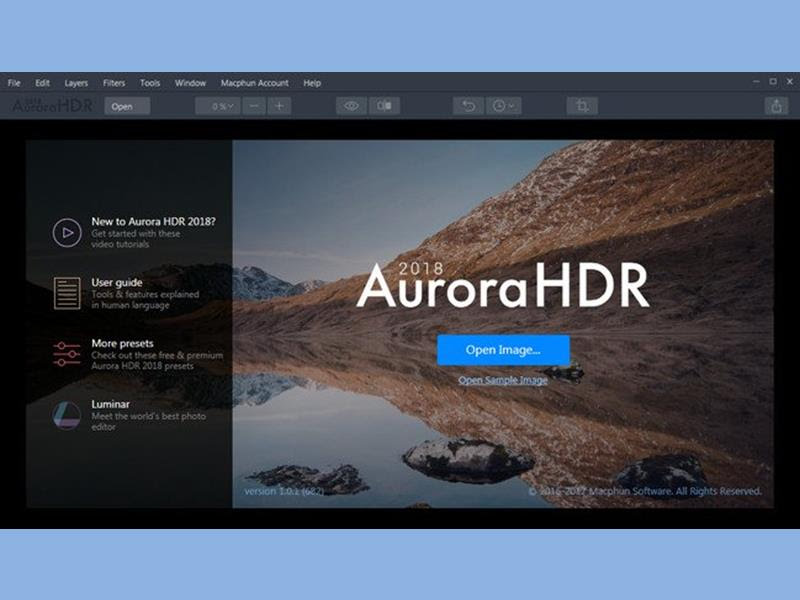Screen dimensions: 800x600
Task: Click the Open Sample Image link
Action: click(503, 380)
